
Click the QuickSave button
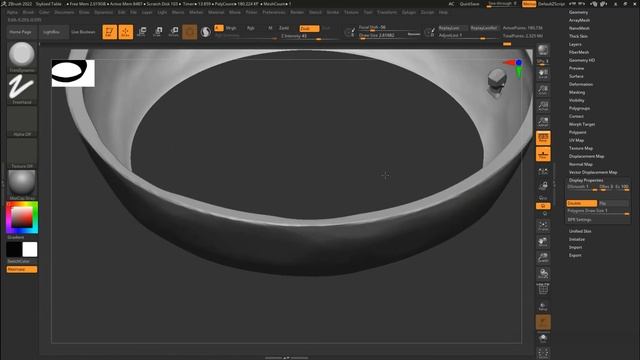click(470, 4)
